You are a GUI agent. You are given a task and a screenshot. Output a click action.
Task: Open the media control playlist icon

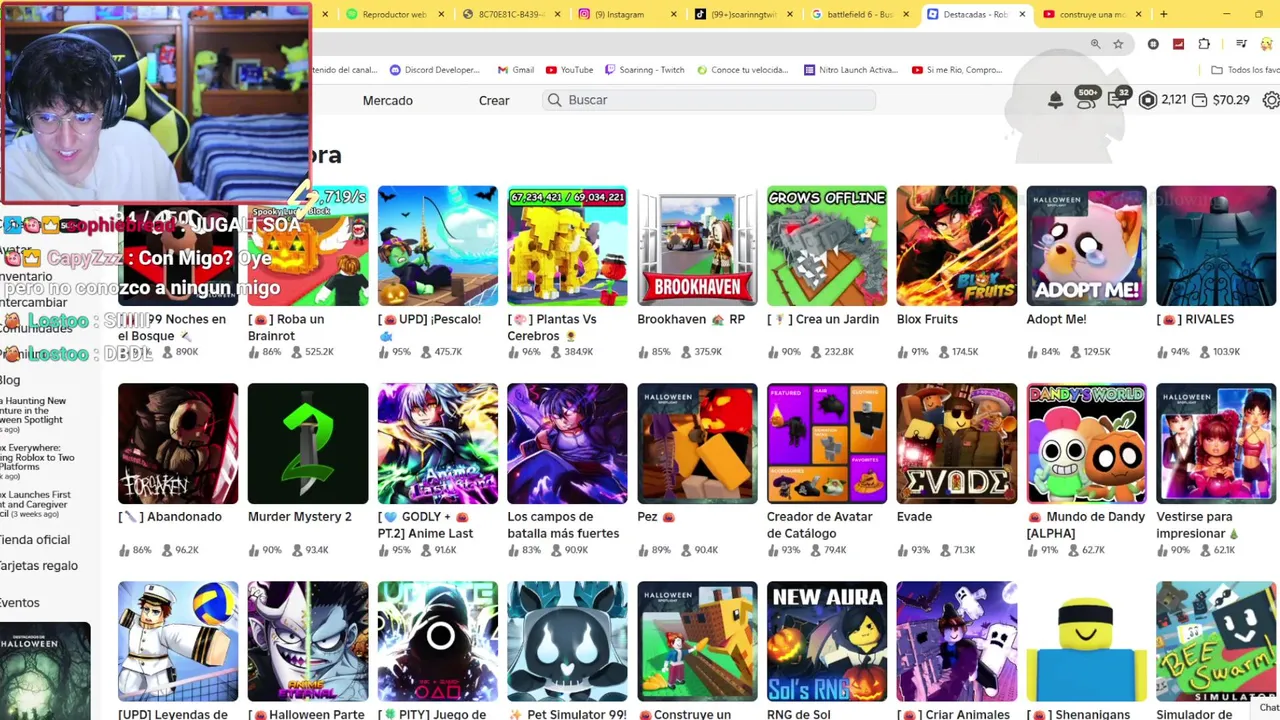[1241, 44]
